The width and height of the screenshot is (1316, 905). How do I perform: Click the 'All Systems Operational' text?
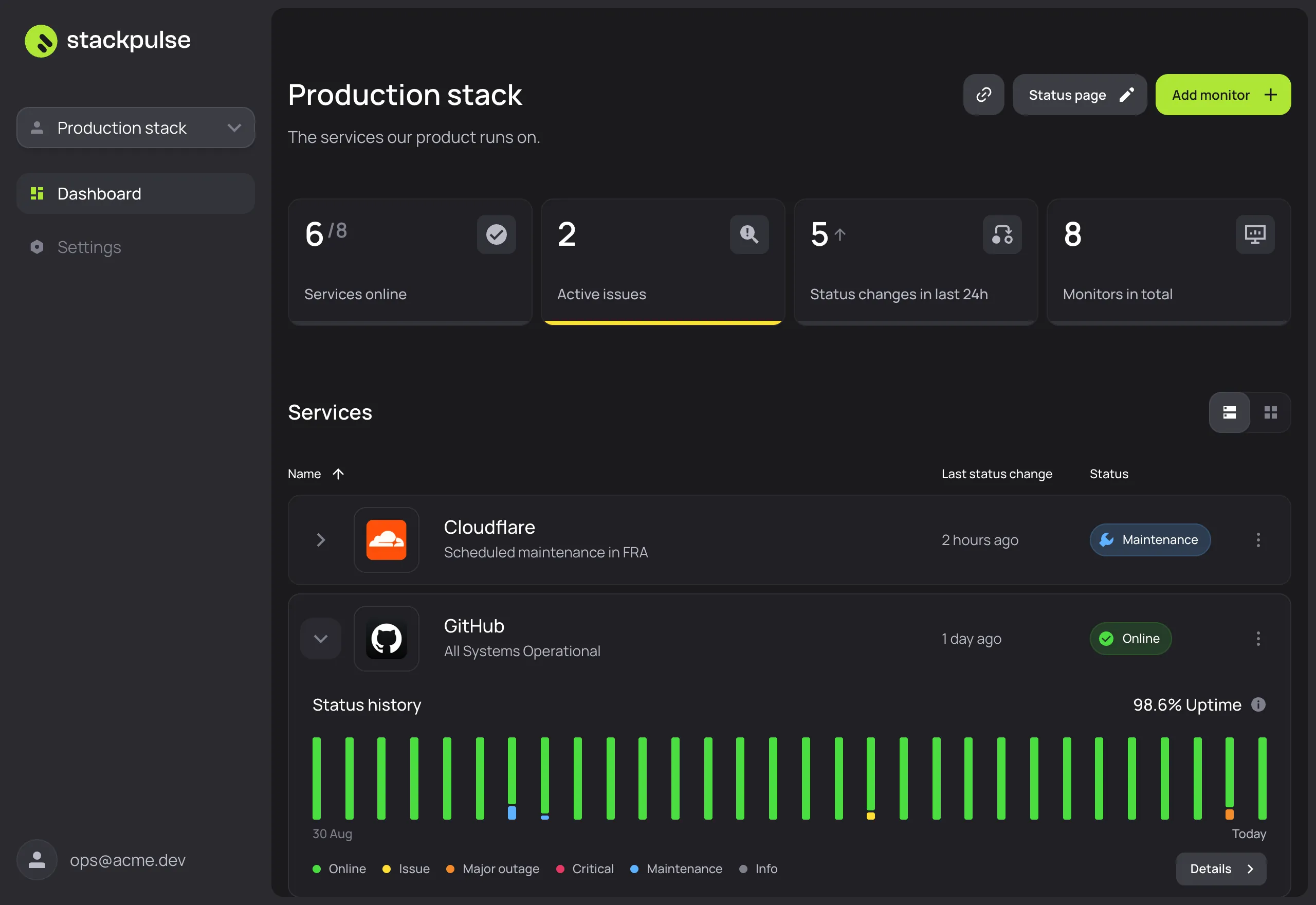point(522,651)
